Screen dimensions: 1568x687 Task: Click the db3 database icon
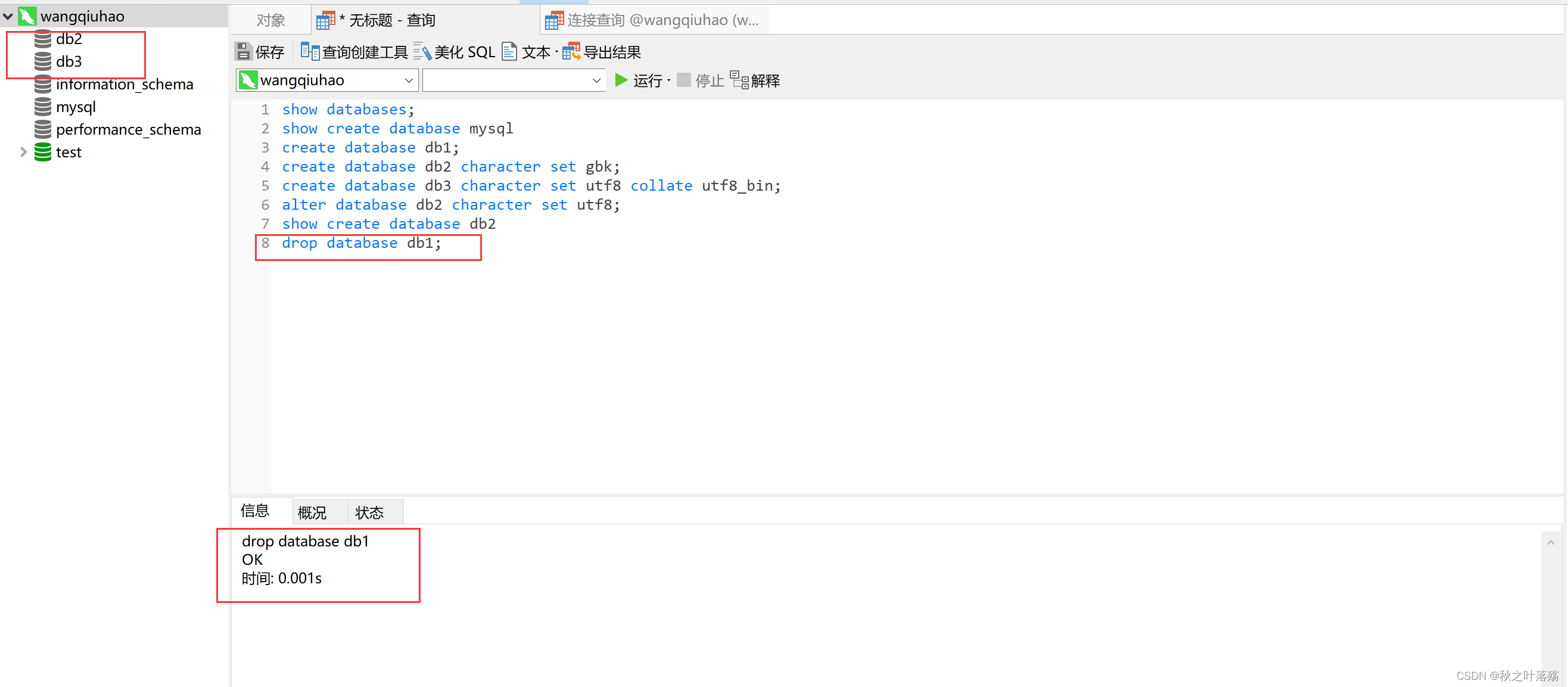(x=43, y=61)
